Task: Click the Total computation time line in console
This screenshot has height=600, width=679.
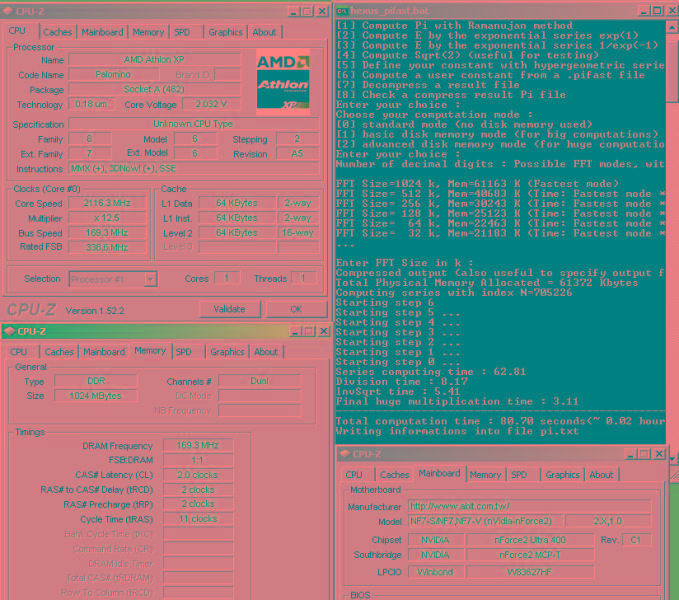Action: click(500, 421)
